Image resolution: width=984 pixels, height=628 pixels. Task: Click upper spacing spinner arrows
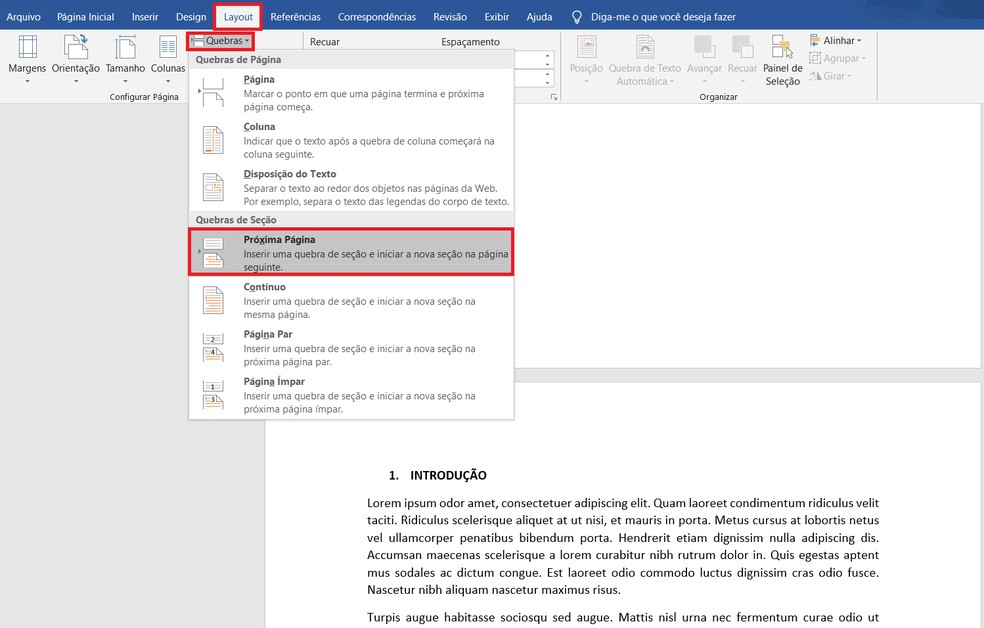(x=548, y=60)
